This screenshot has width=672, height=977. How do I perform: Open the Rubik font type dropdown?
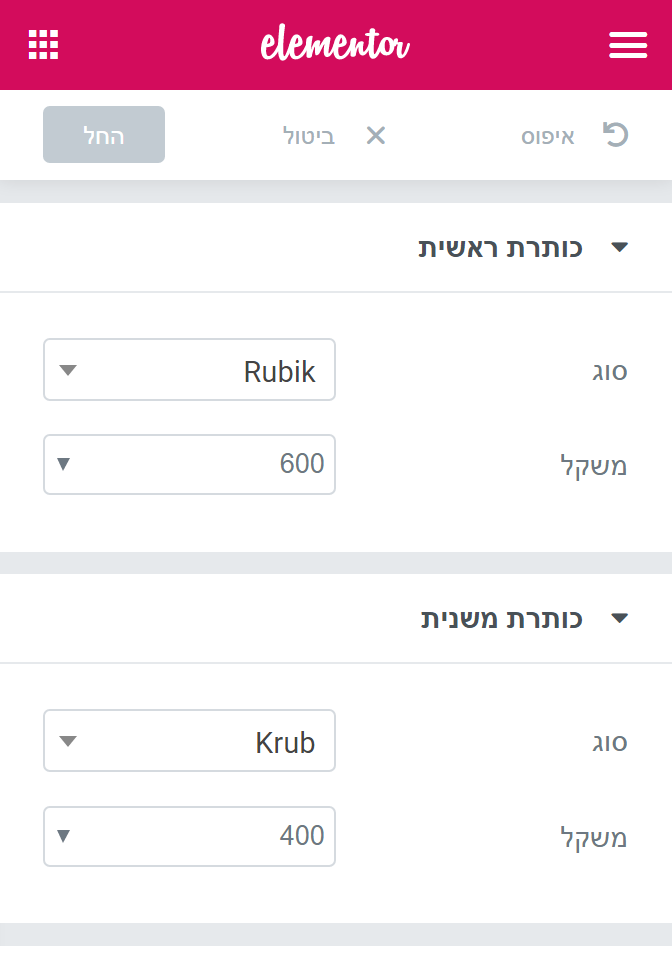click(189, 370)
